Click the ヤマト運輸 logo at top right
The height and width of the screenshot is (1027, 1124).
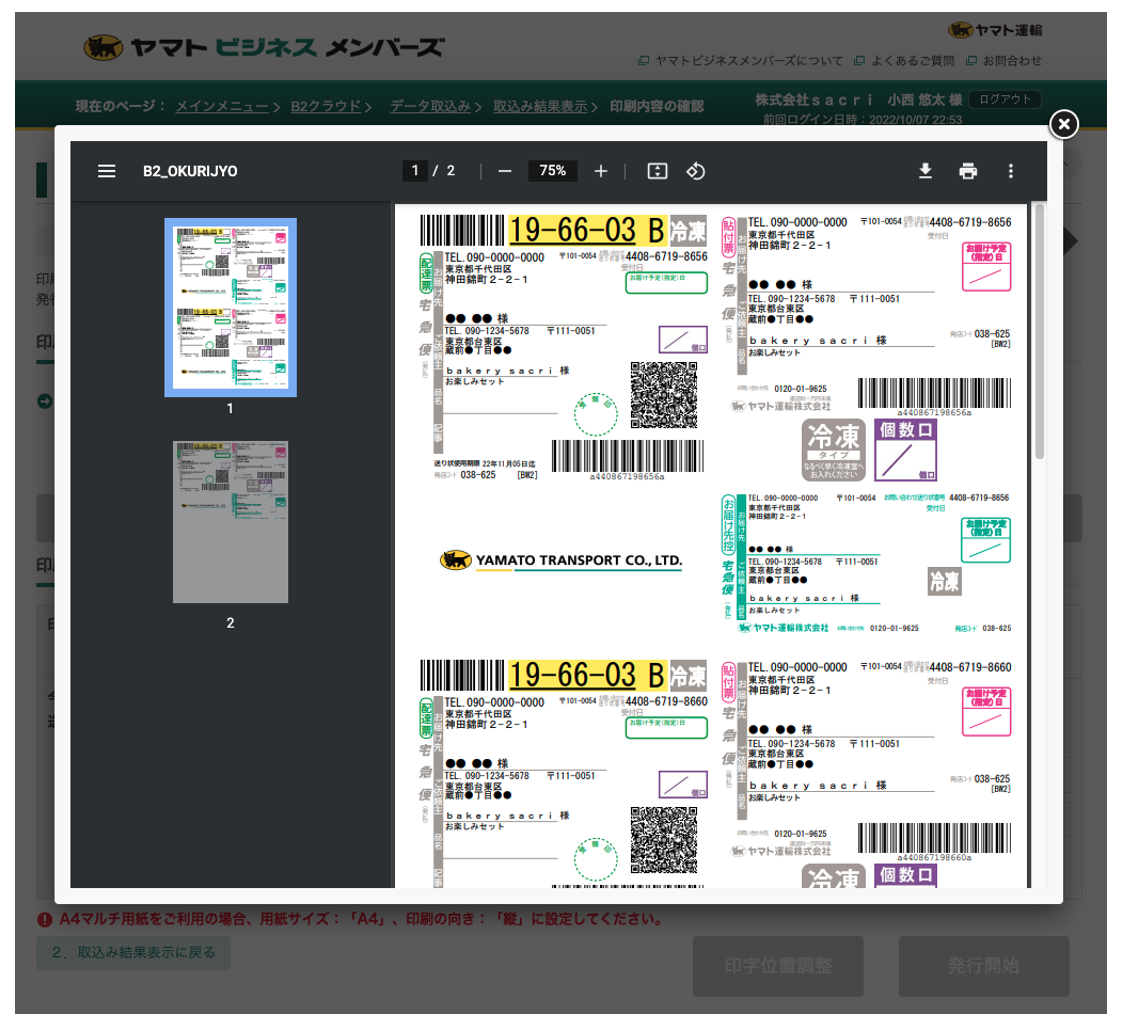[x=995, y=30]
